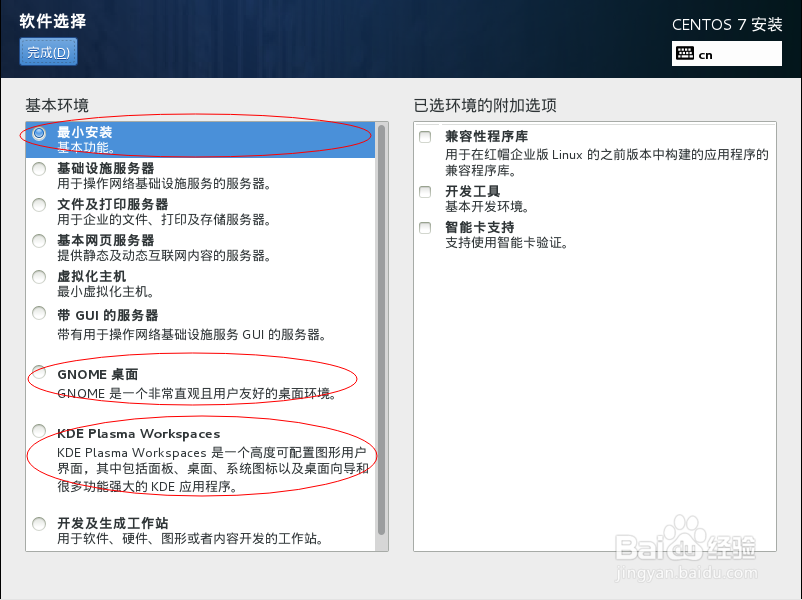Image resolution: width=802 pixels, height=600 pixels.
Task: Click the 最小虚拟化主机。 description text
Action: tap(106, 292)
